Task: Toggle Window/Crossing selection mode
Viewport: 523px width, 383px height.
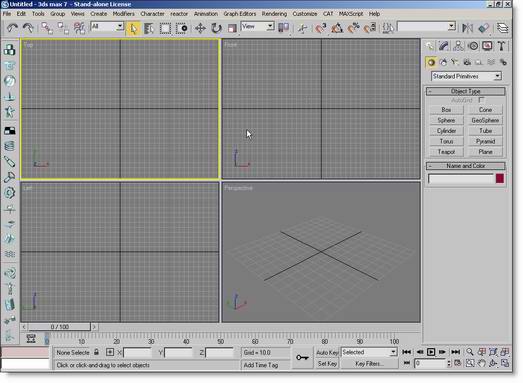Action: coord(181,28)
